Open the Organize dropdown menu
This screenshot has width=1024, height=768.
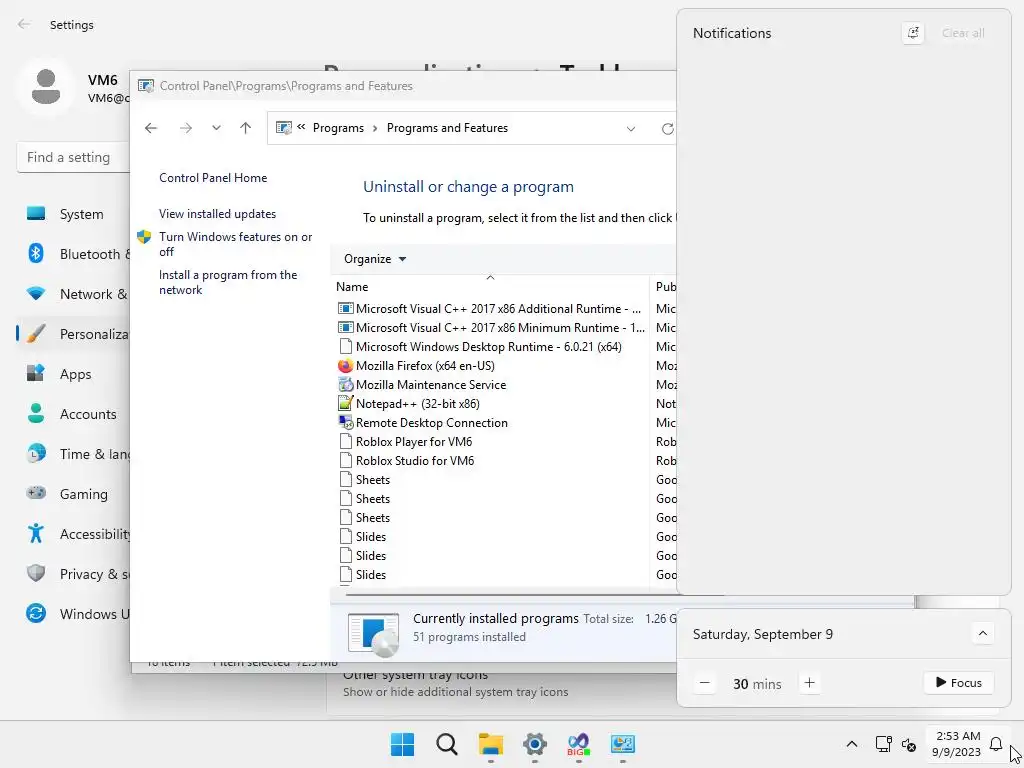pyautogui.click(x=375, y=259)
